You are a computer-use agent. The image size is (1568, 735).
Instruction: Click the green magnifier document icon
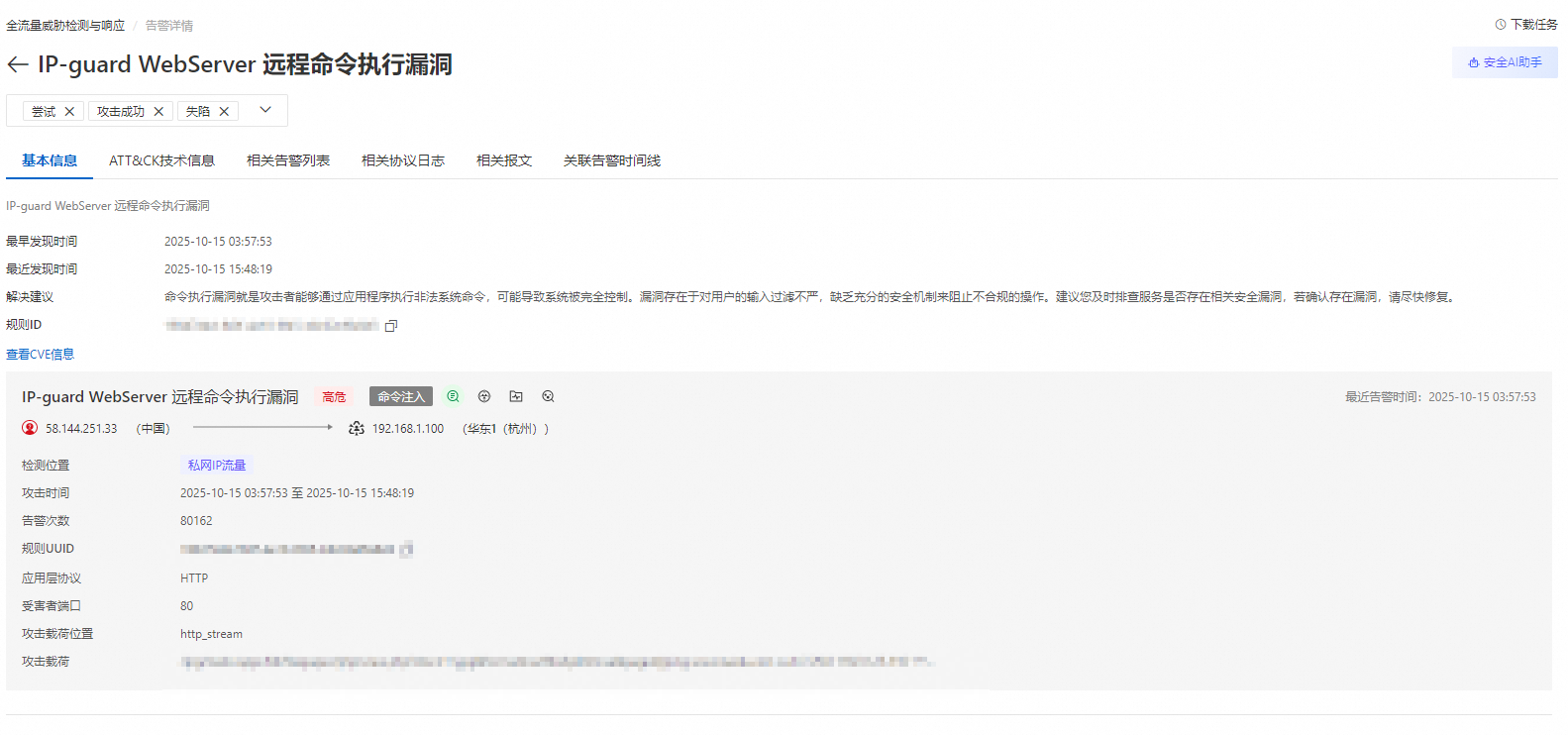[x=453, y=396]
